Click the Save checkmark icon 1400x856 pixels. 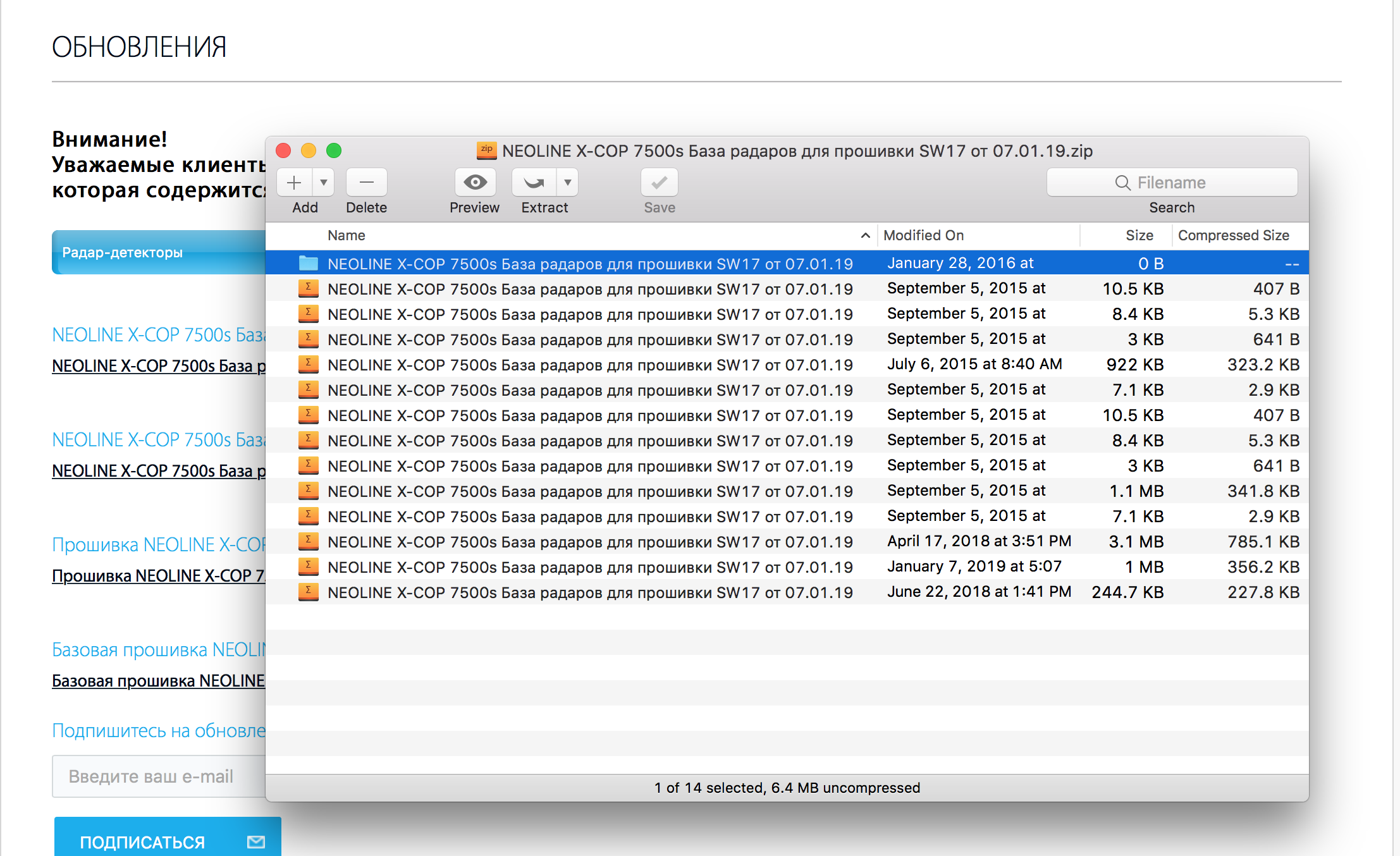660,183
